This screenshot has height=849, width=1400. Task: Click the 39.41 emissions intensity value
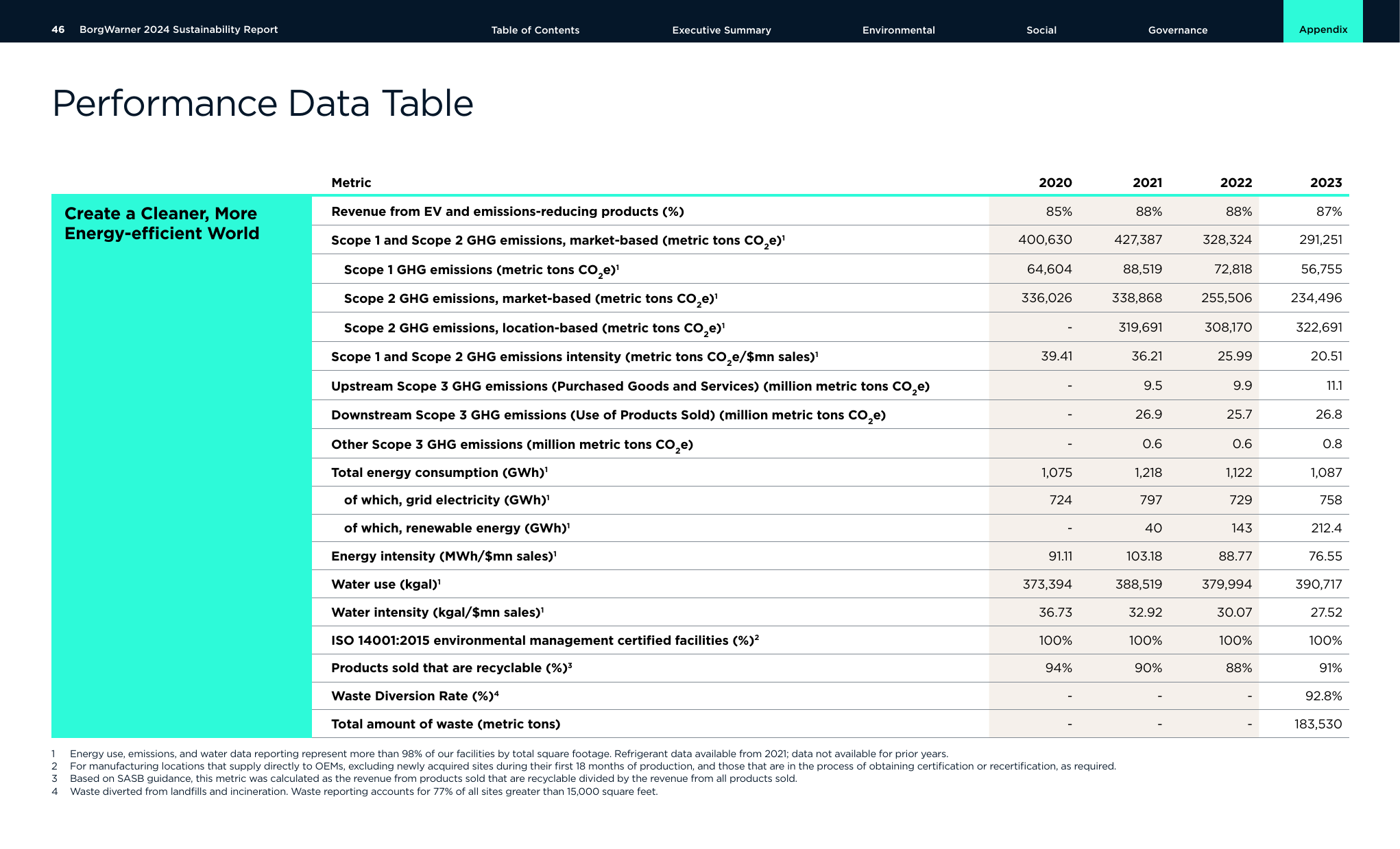click(1057, 356)
